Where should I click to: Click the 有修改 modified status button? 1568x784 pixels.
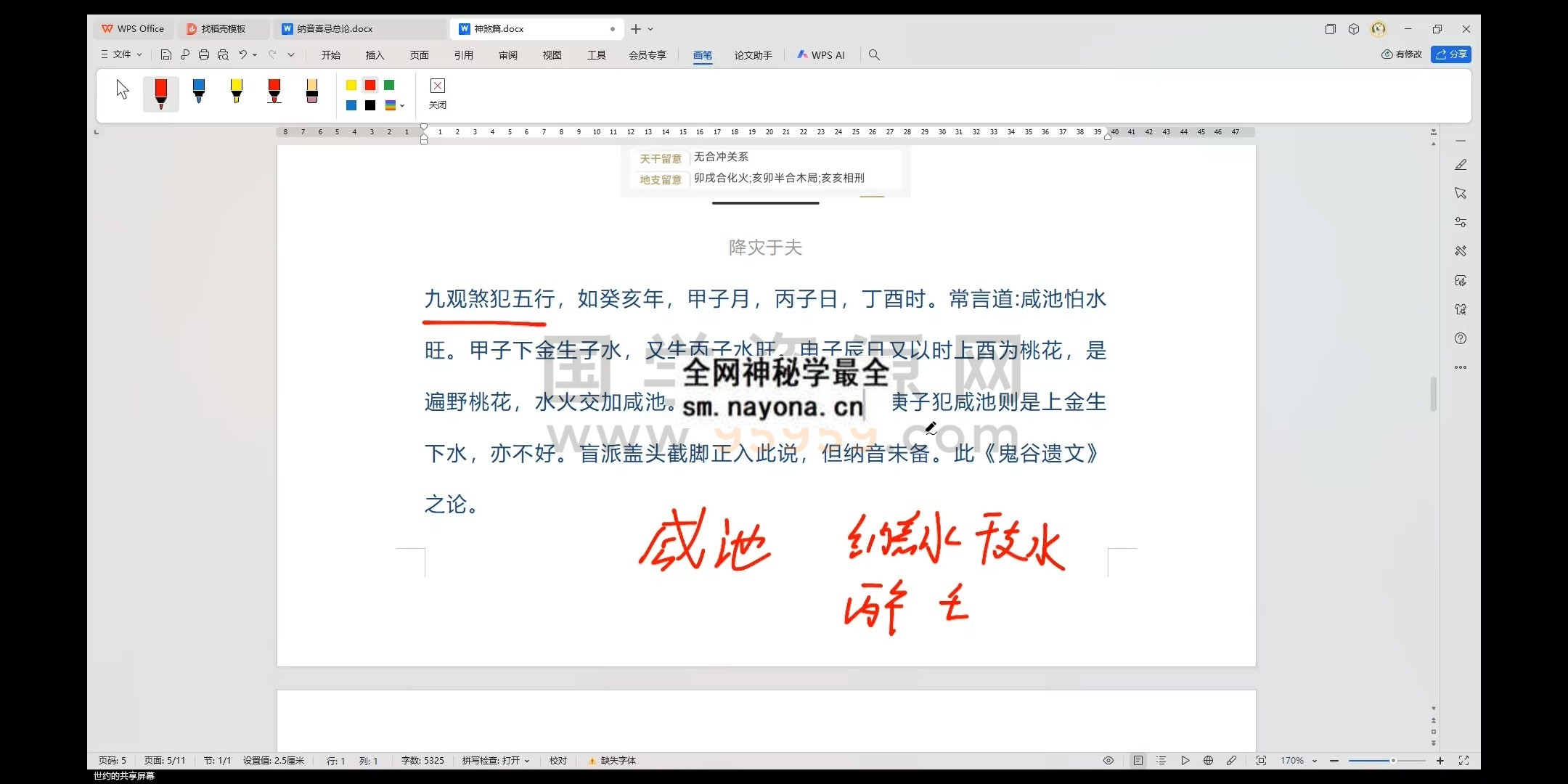point(1402,54)
